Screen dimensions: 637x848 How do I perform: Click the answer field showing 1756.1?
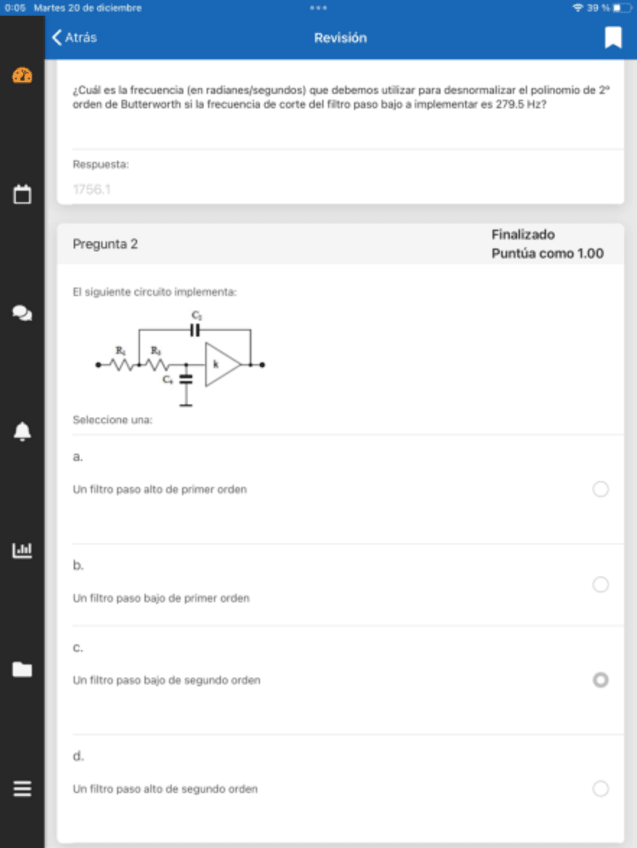point(340,188)
